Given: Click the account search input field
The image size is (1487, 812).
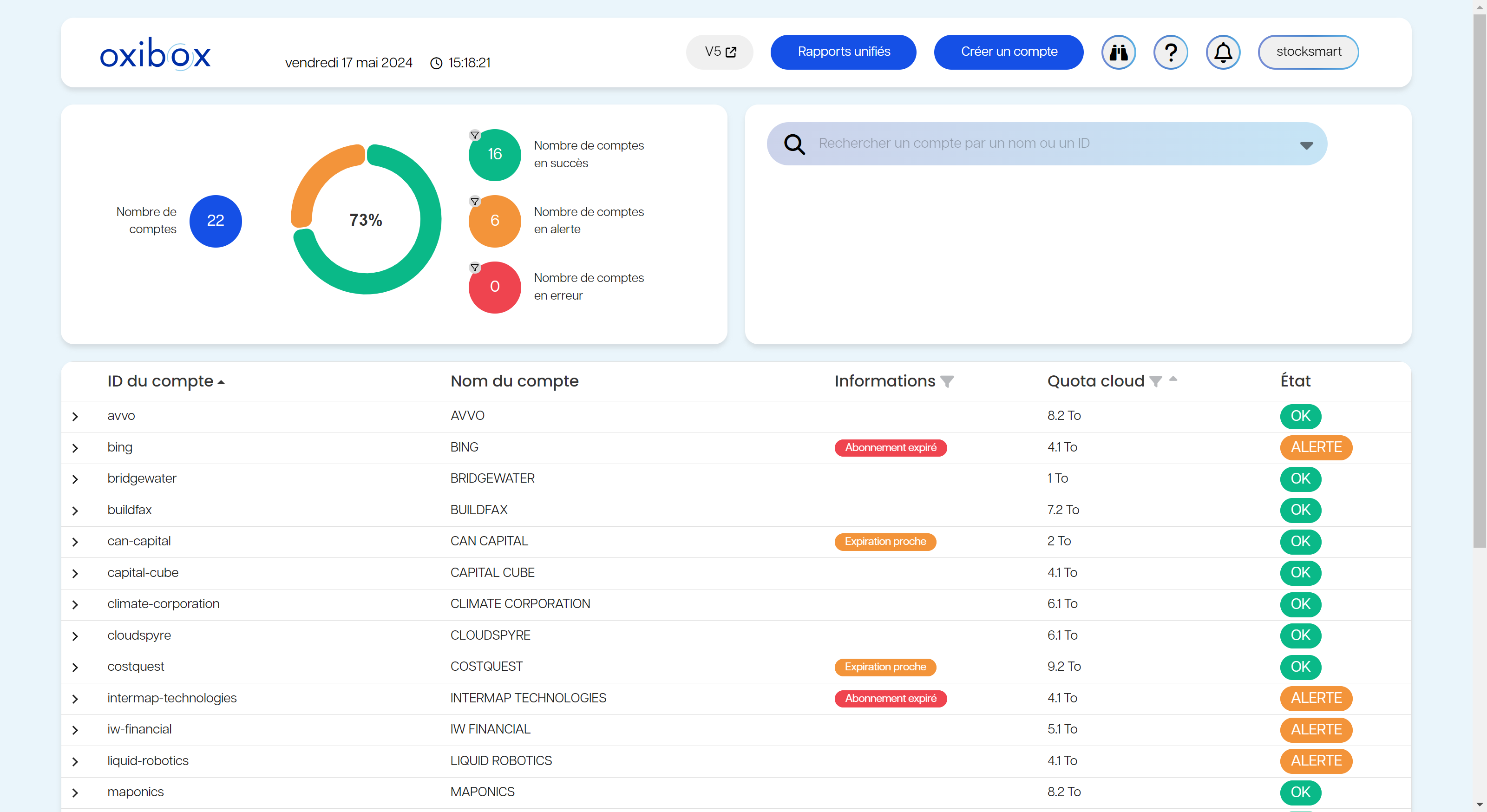Looking at the screenshot, I should pos(1046,144).
